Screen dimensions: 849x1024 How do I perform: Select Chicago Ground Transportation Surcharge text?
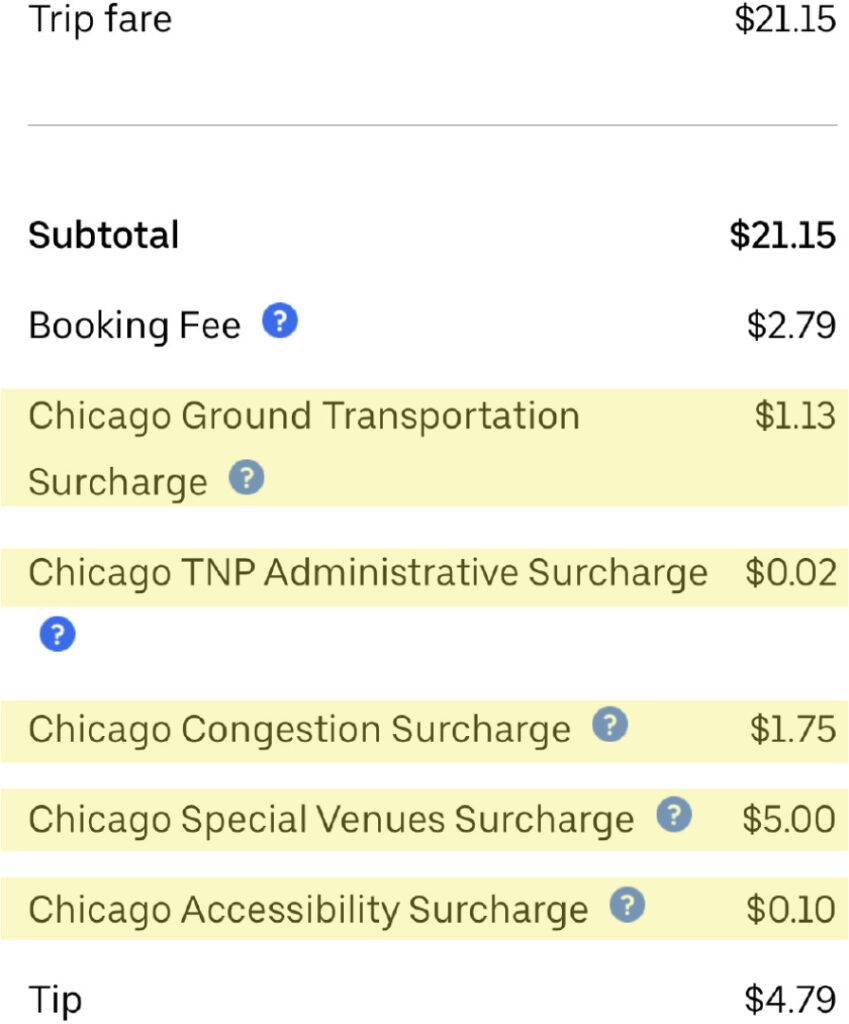303,416
